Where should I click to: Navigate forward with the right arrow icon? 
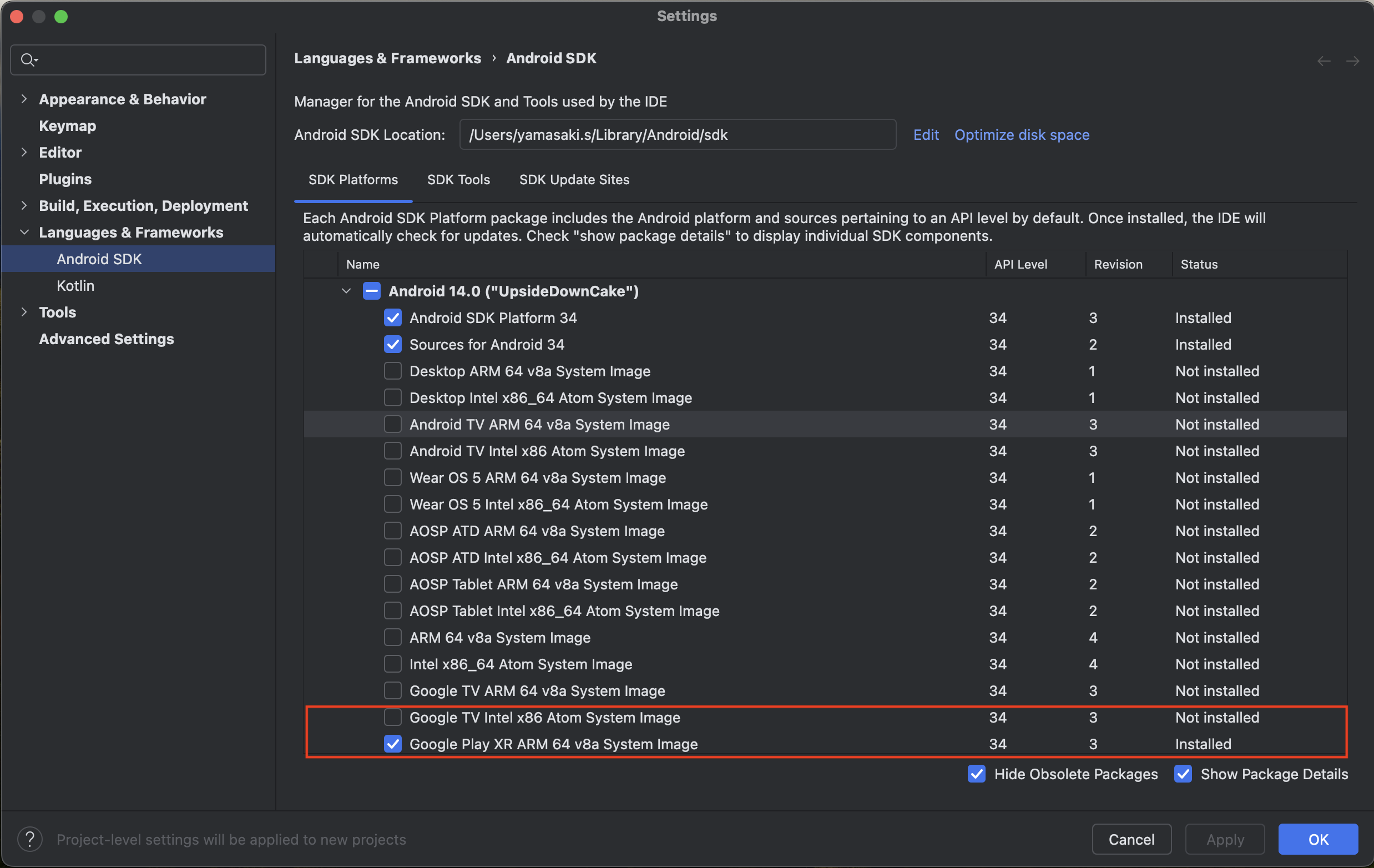(1352, 61)
